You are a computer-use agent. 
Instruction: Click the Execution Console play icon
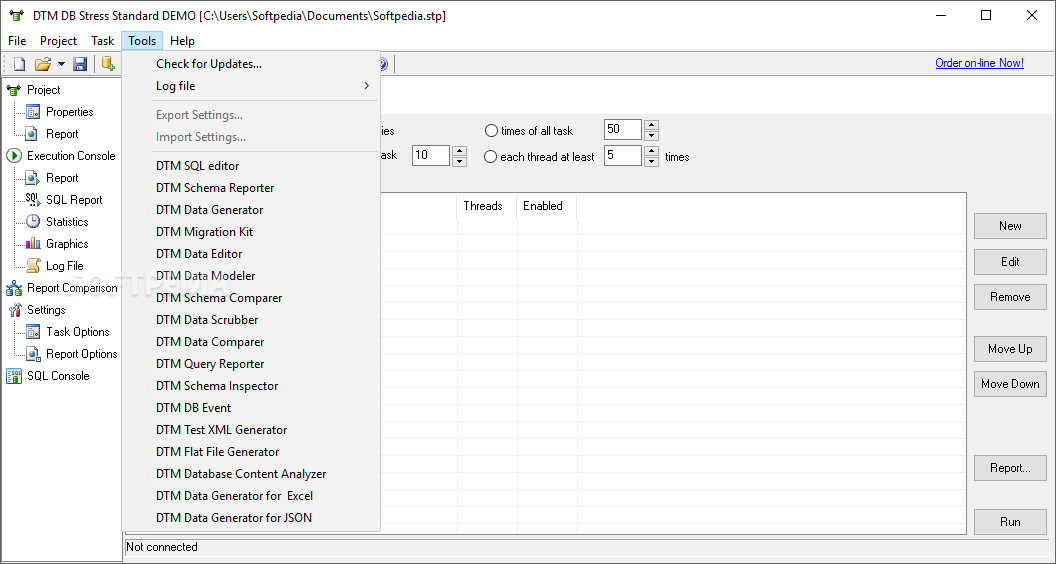click(13, 156)
